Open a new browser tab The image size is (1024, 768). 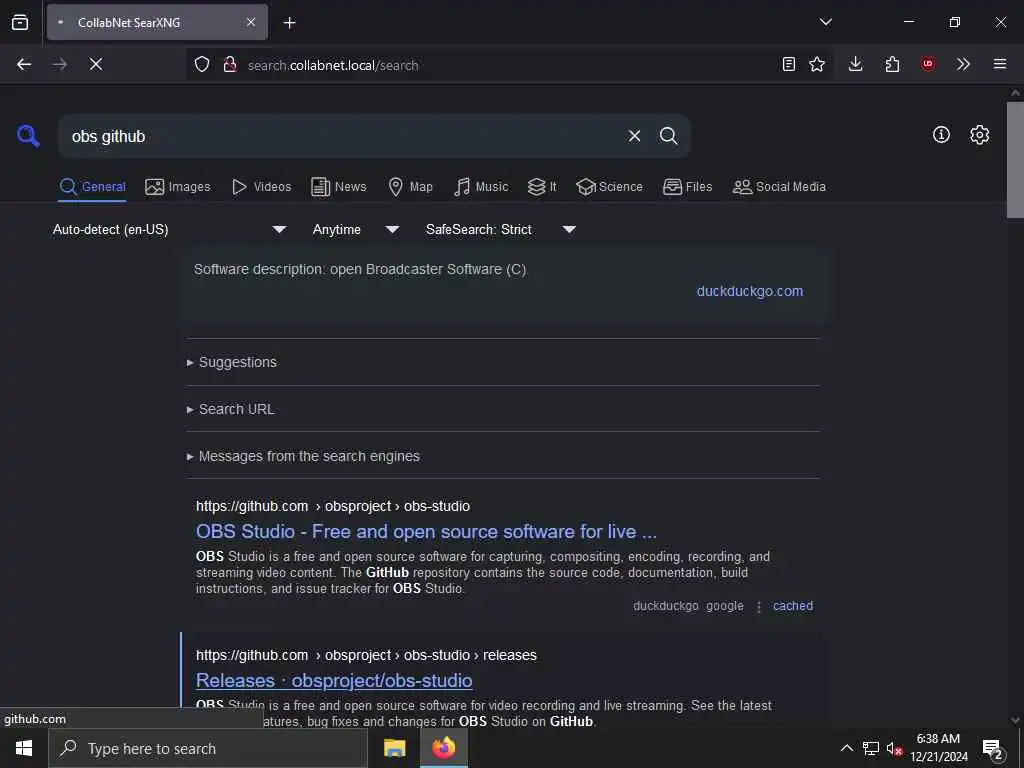pos(289,23)
